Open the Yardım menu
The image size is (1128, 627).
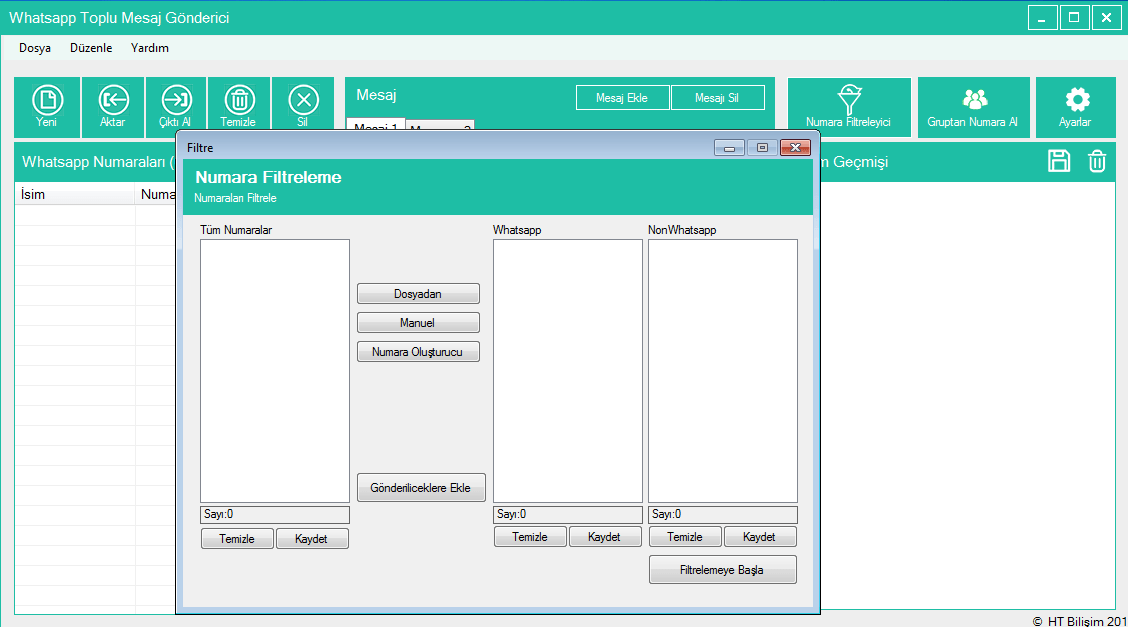(150, 48)
